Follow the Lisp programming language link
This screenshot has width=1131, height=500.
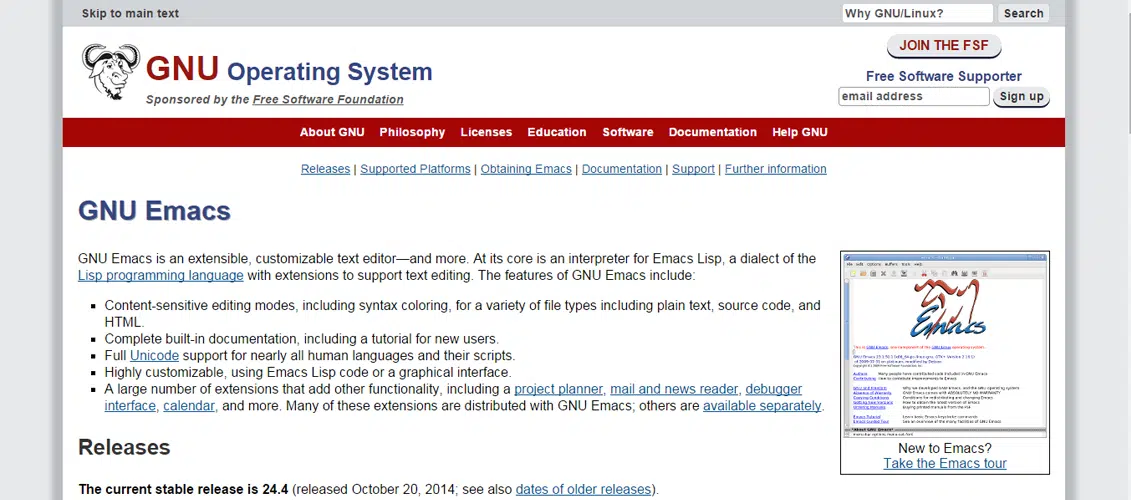pos(161,275)
